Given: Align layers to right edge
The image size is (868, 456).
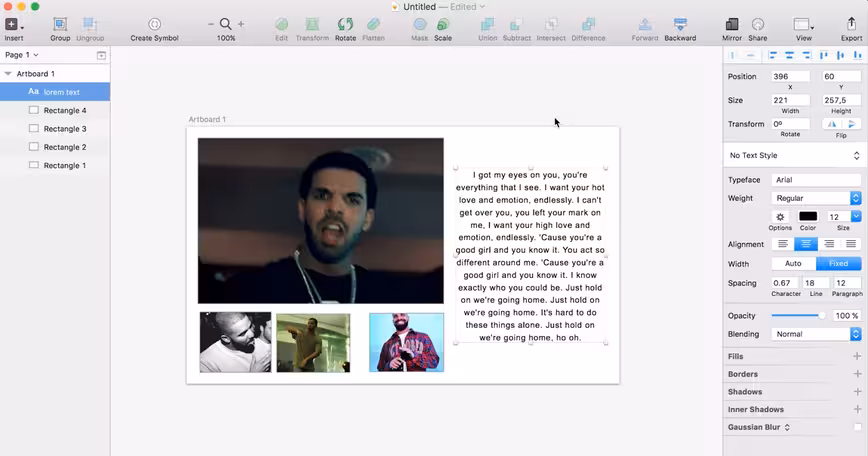Looking at the screenshot, I should 807,55.
